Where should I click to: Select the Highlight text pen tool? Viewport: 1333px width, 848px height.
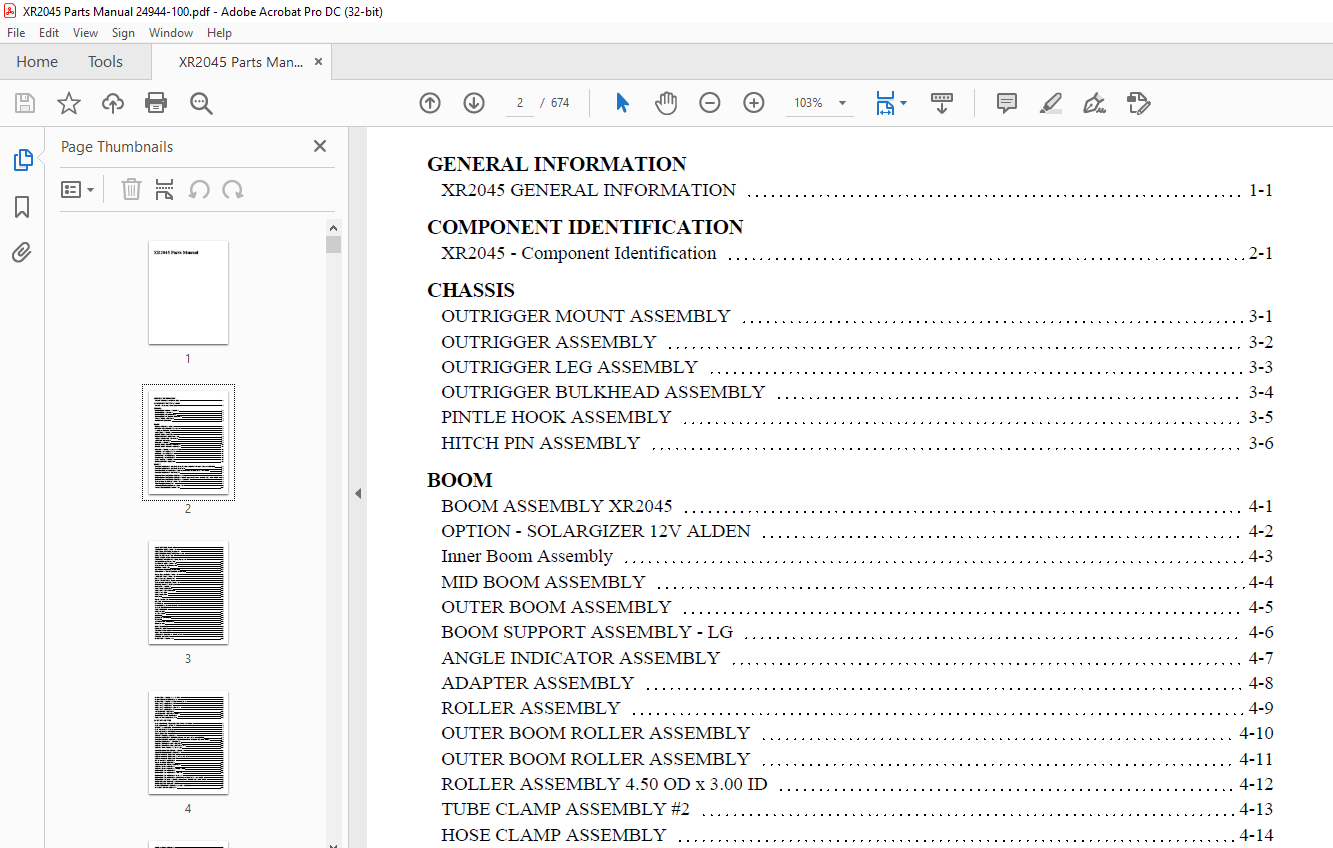point(1050,103)
